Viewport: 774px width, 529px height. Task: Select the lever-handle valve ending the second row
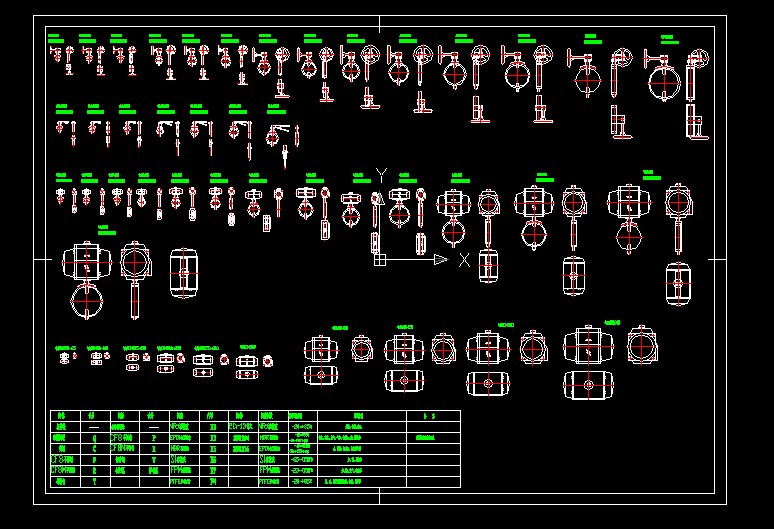point(283,142)
